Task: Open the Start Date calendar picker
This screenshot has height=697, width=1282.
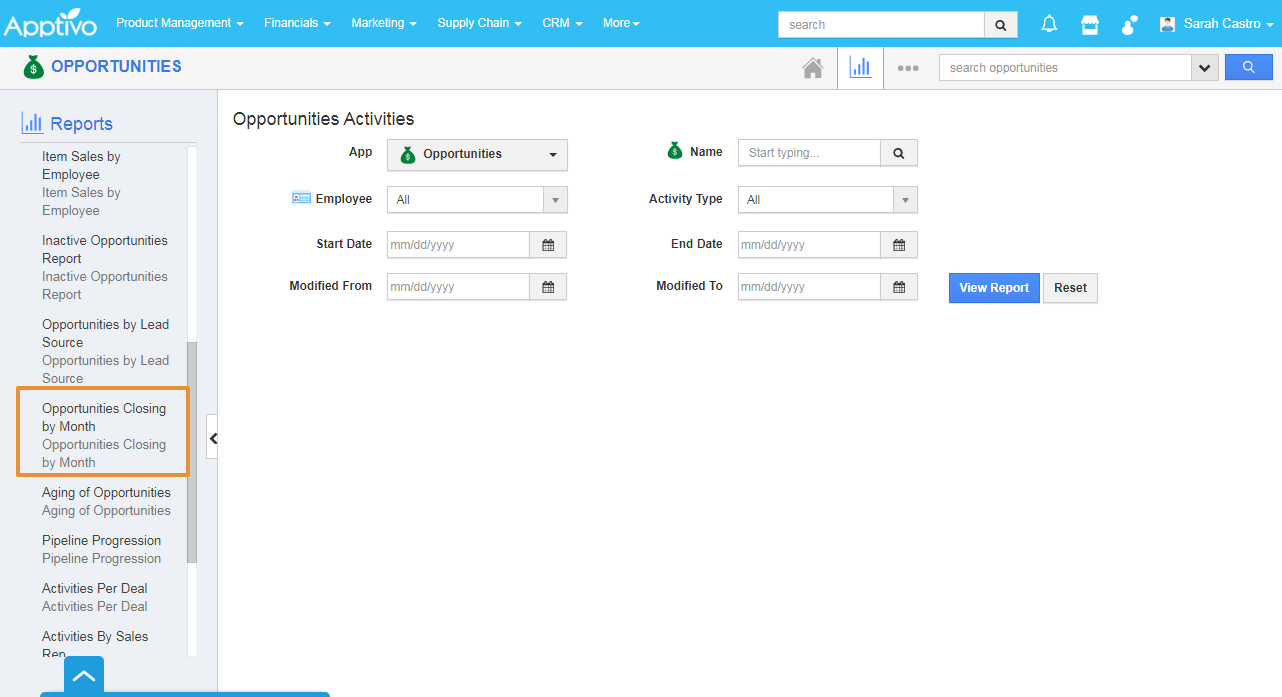Action: (x=548, y=245)
